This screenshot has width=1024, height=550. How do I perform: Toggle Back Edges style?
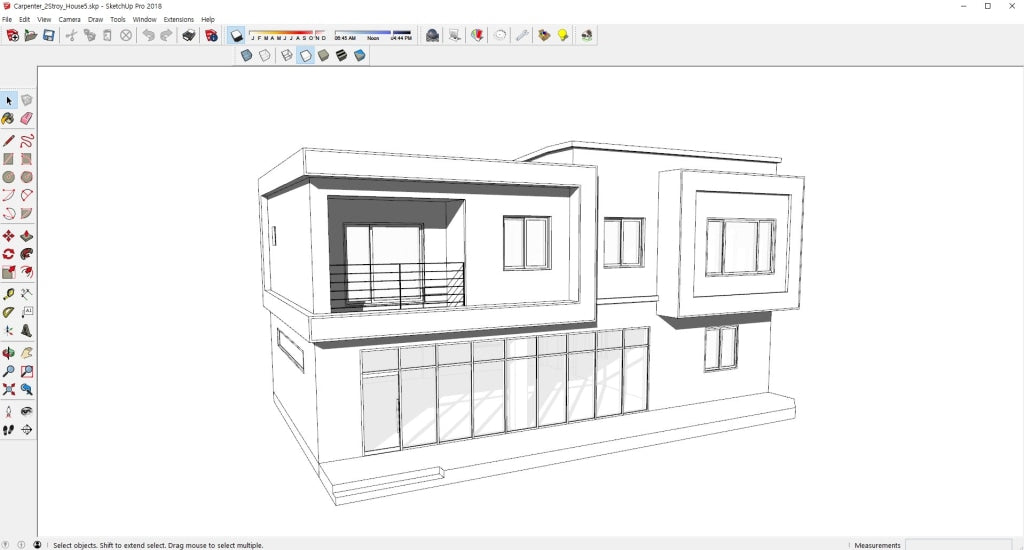tap(264, 56)
